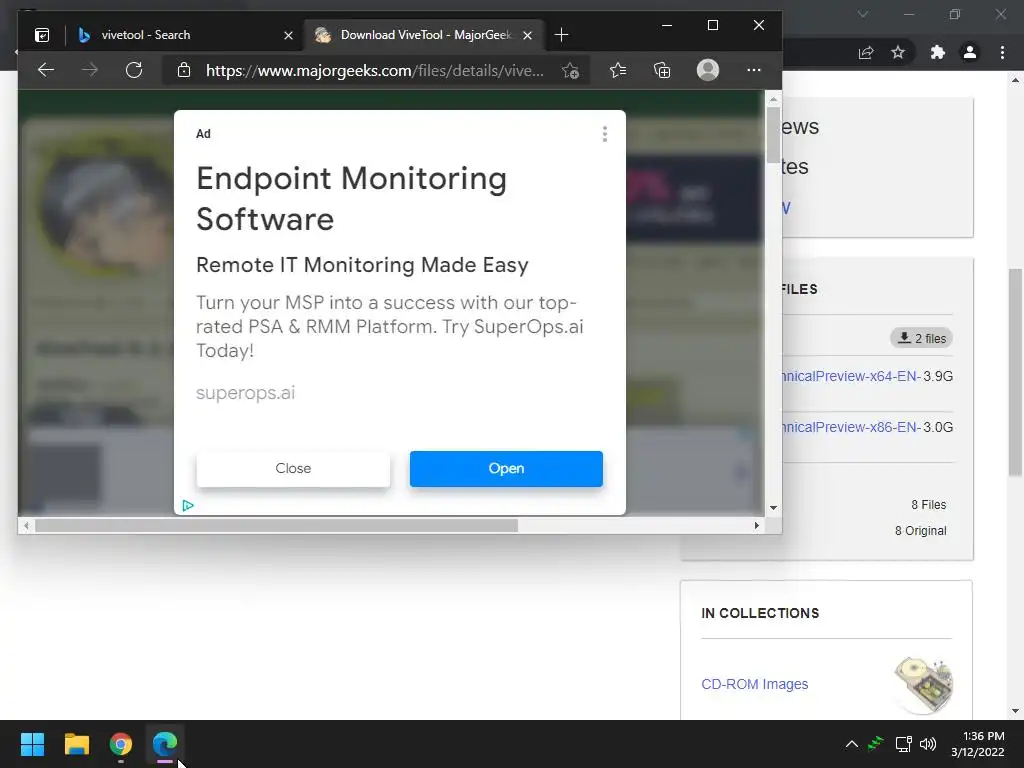The width and height of the screenshot is (1024, 768).
Task: Share page icon in Chrome window
Action: click(866, 53)
